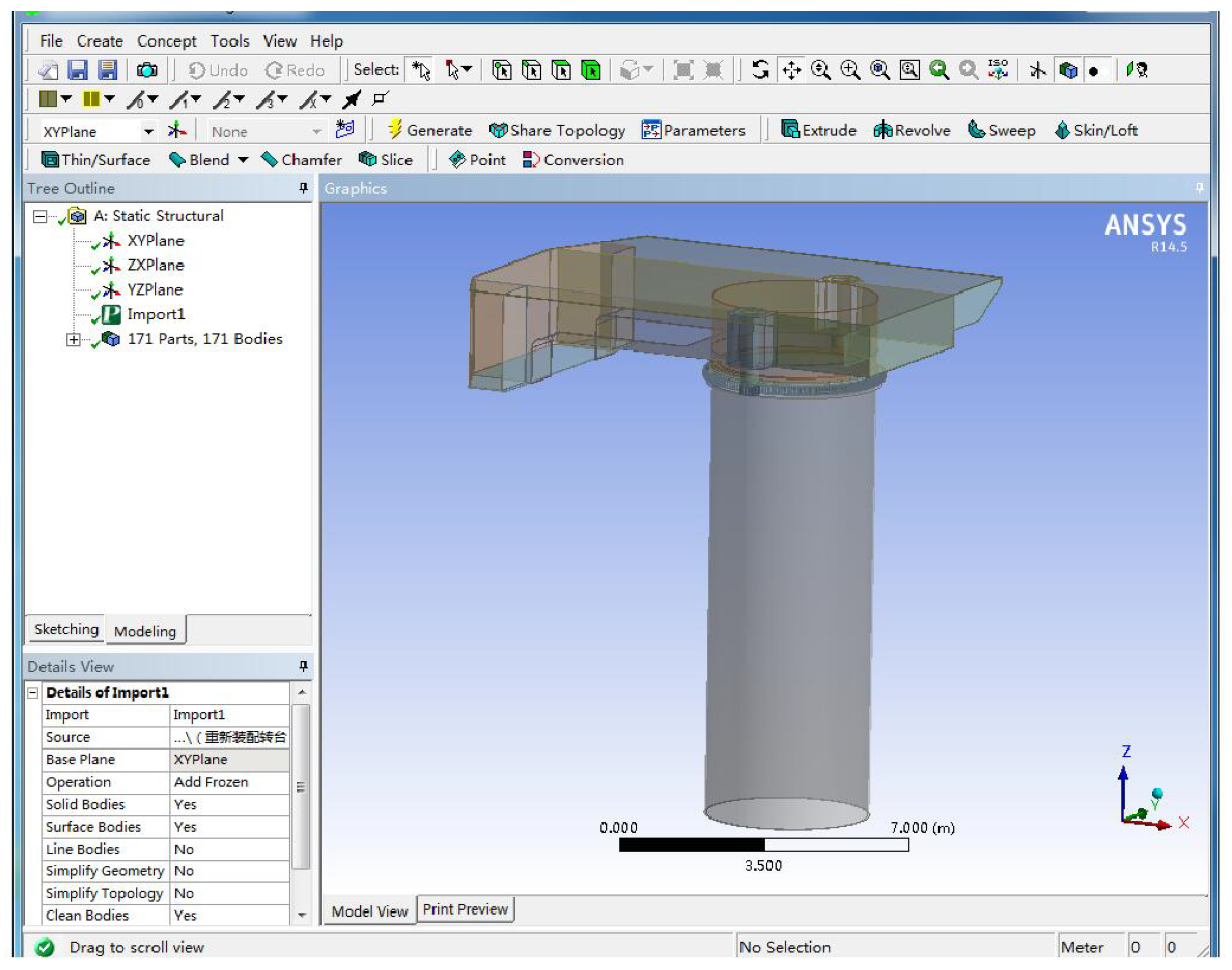
Task: Click the Rotate view icon
Action: click(760, 70)
